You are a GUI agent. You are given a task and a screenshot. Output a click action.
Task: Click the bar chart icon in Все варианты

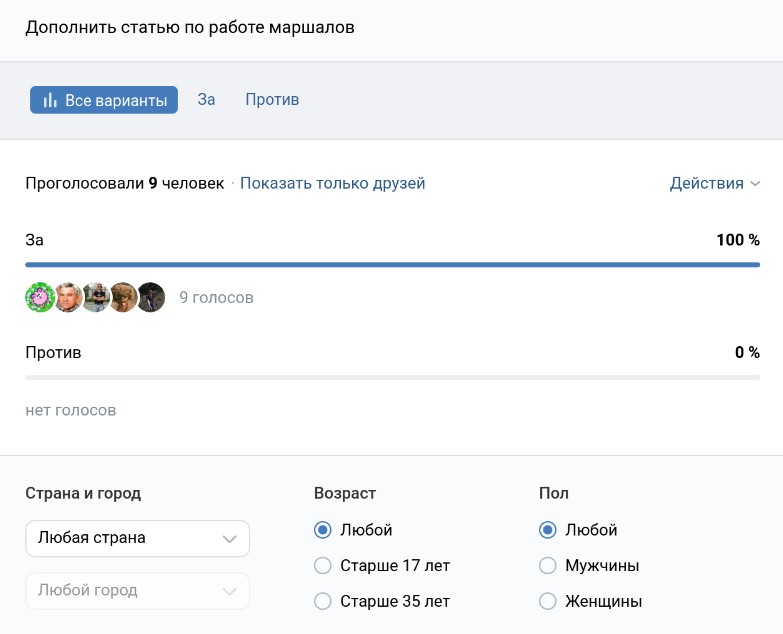click(x=50, y=100)
